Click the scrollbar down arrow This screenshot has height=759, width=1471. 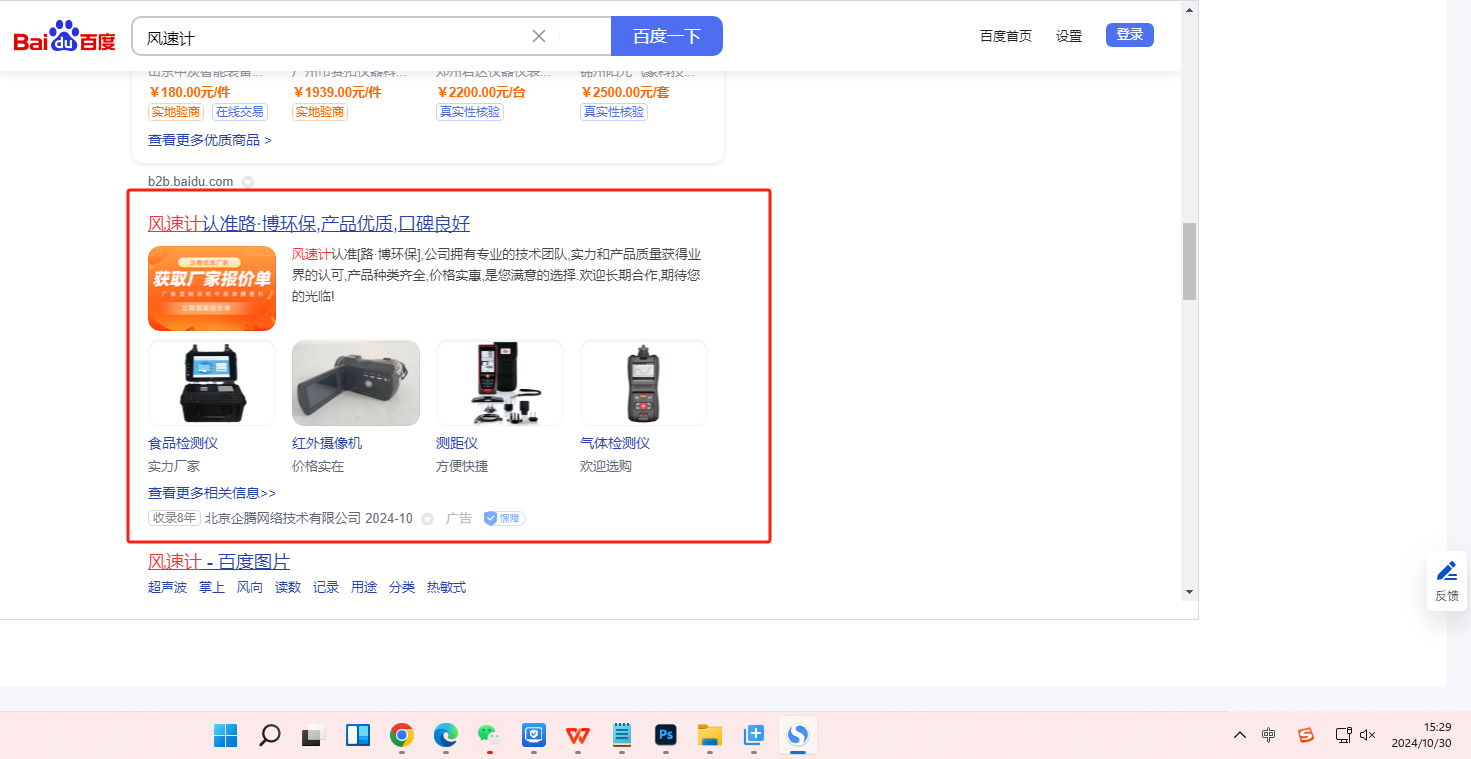click(1189, 592)
